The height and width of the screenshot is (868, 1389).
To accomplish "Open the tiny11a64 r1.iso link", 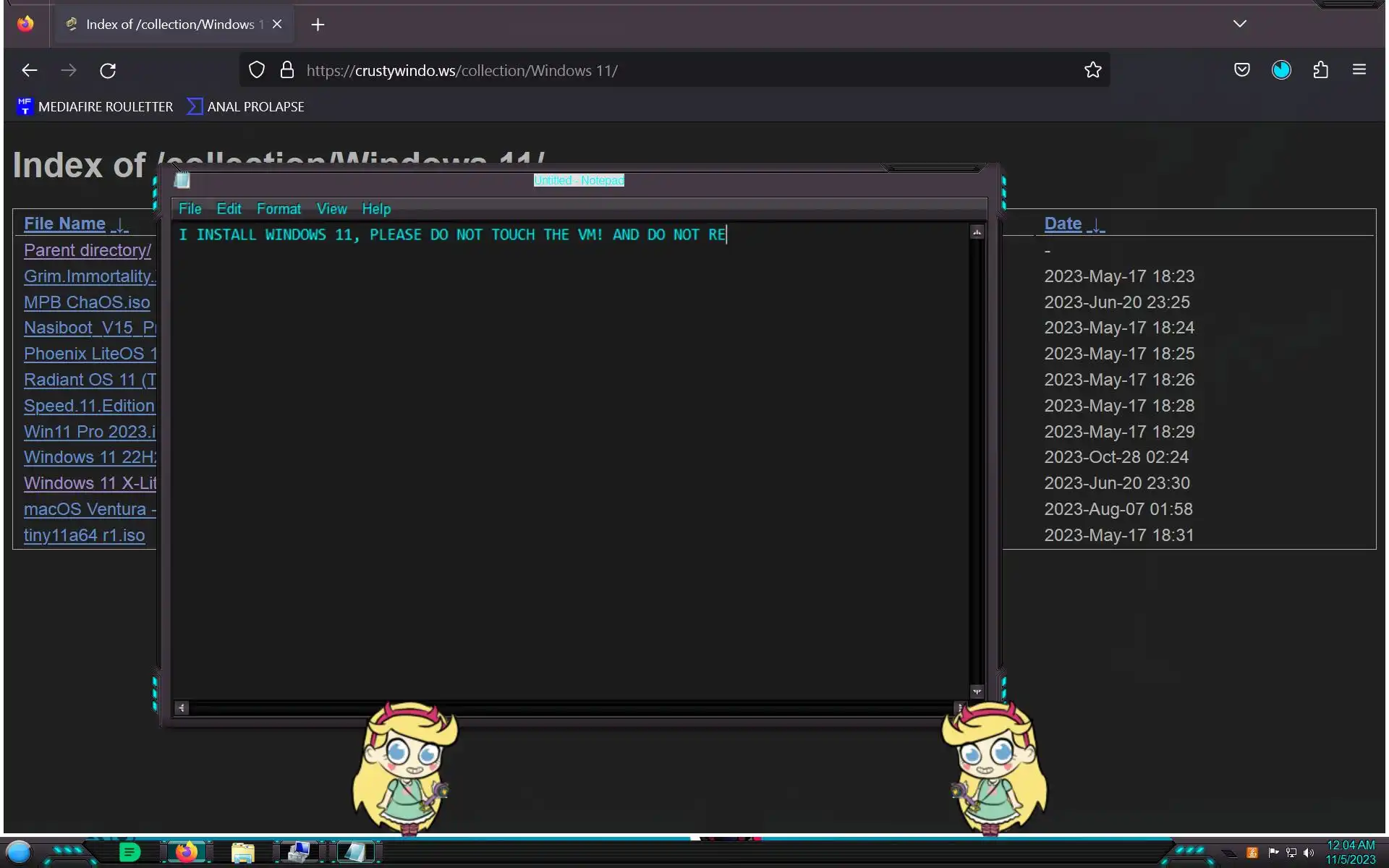I will [x=84, y=535].
